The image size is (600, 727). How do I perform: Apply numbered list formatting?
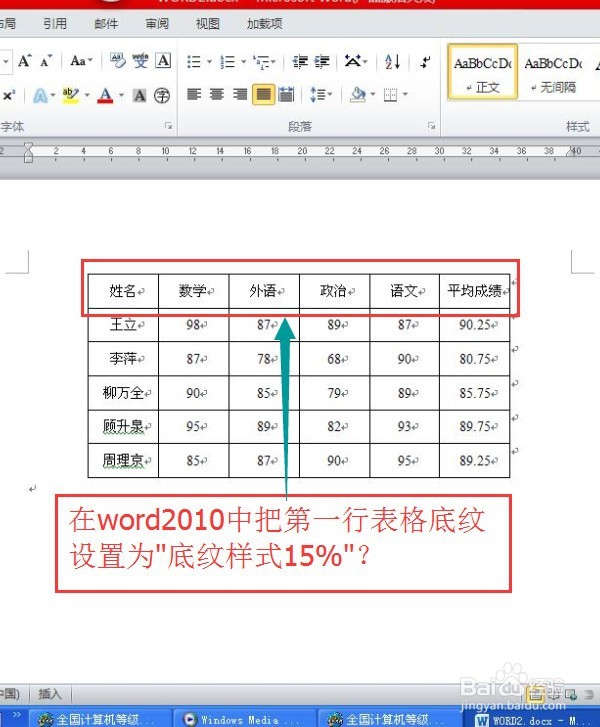227,62
